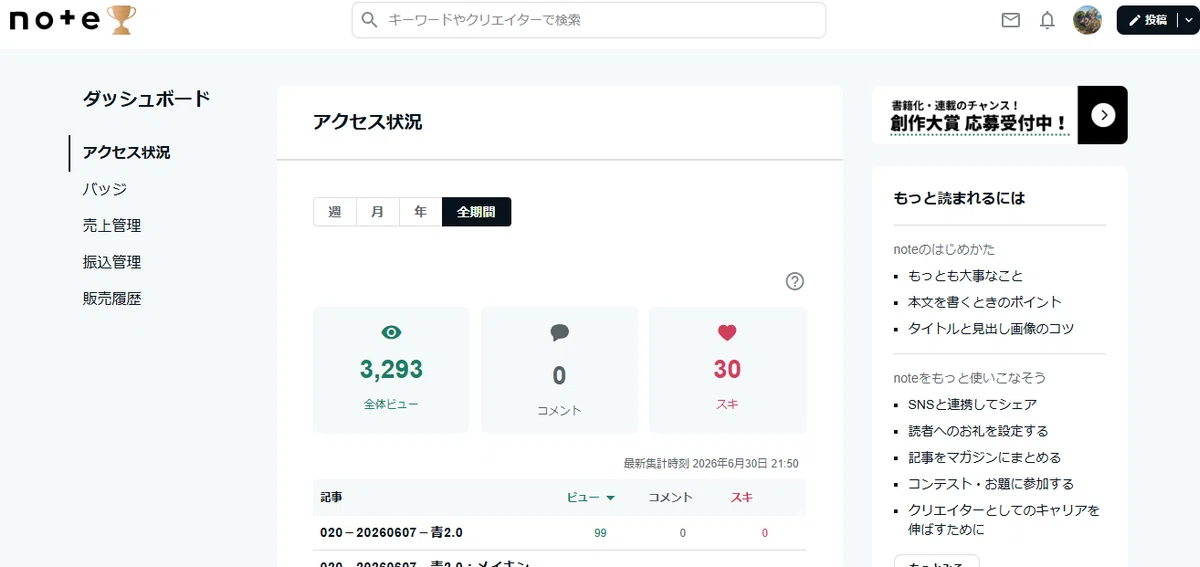Click the eye icon for 全体ビュー

tap(391, 333)
